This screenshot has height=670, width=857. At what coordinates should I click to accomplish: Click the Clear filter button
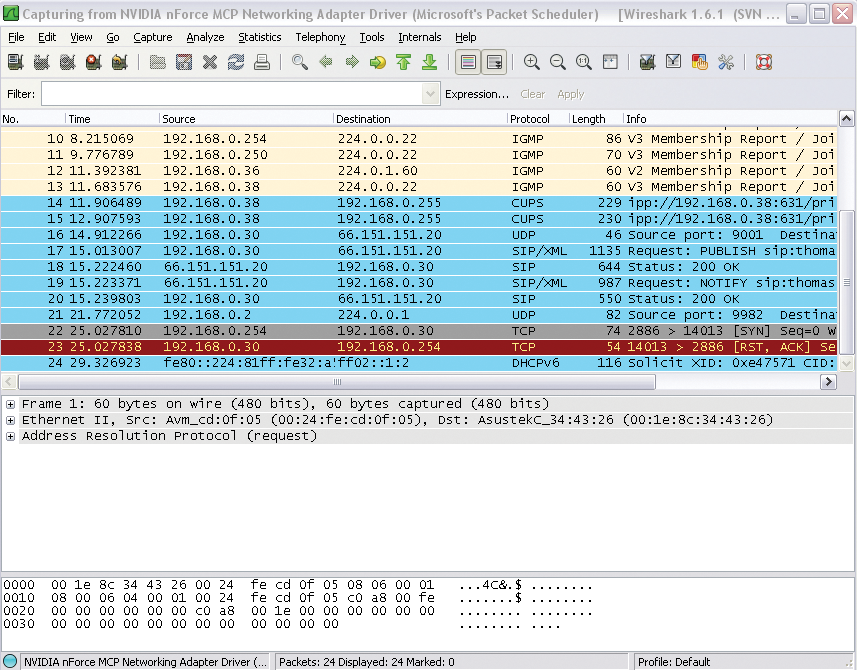click(x=532, y=94)
